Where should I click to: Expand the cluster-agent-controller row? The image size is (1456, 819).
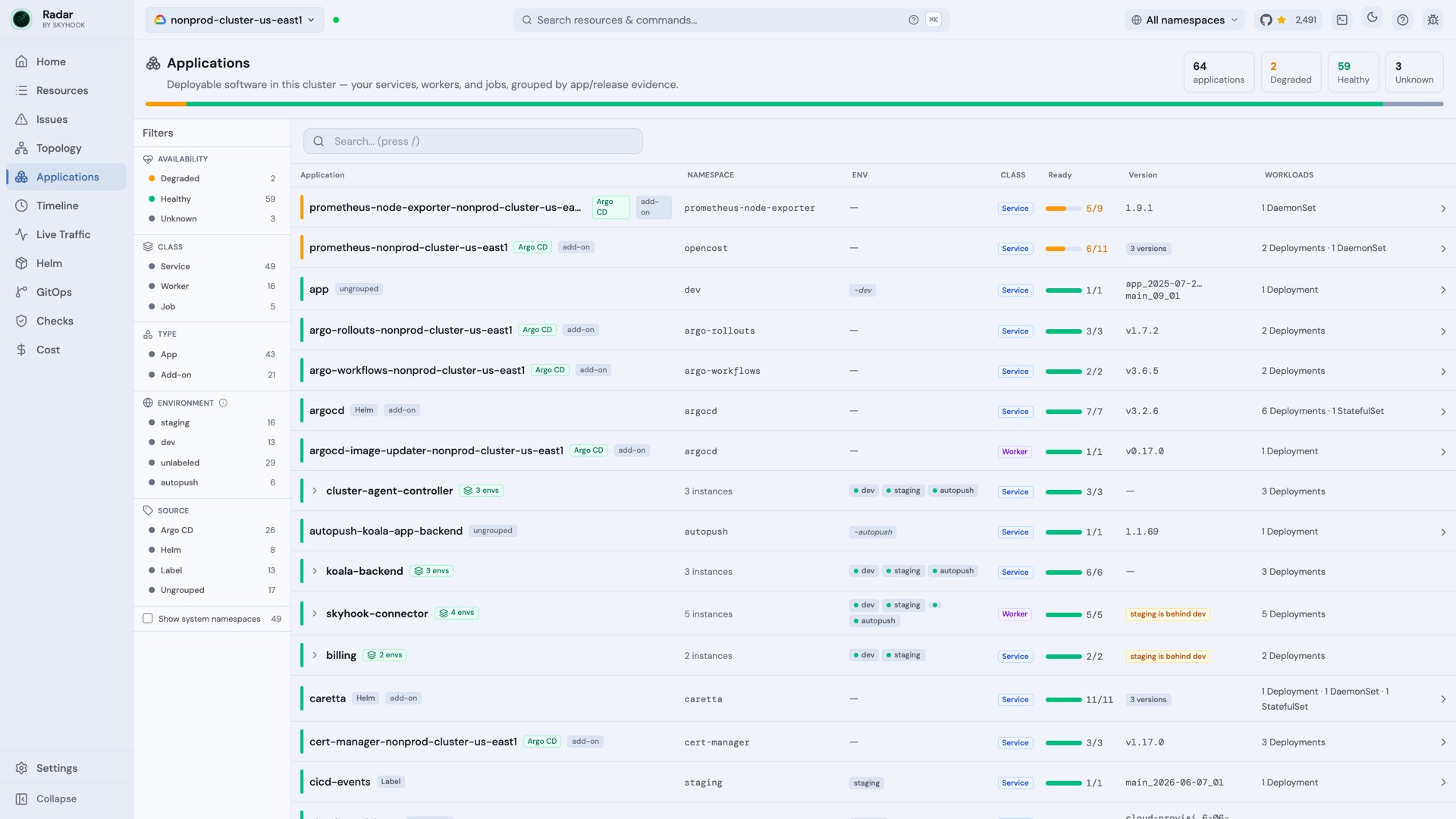coord(315,491)
